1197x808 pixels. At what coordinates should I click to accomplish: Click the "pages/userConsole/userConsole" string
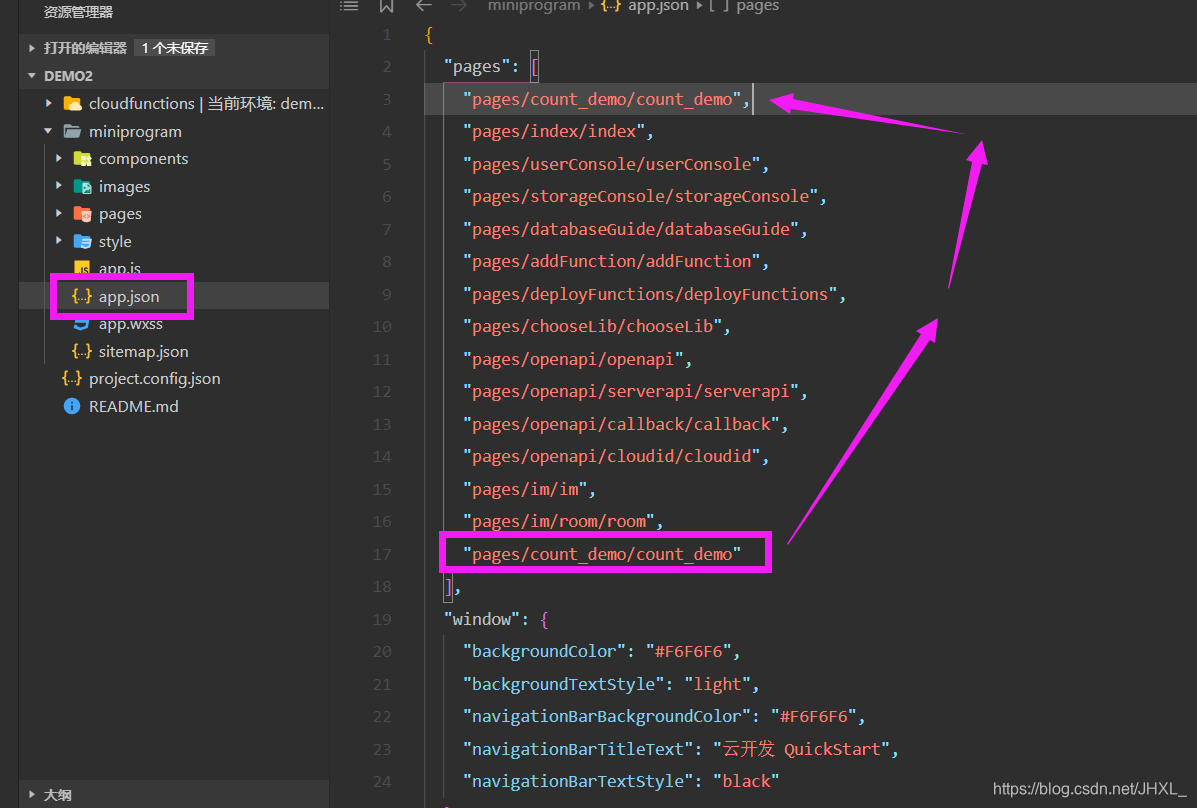pyautogui.click(x=611, y=164)
